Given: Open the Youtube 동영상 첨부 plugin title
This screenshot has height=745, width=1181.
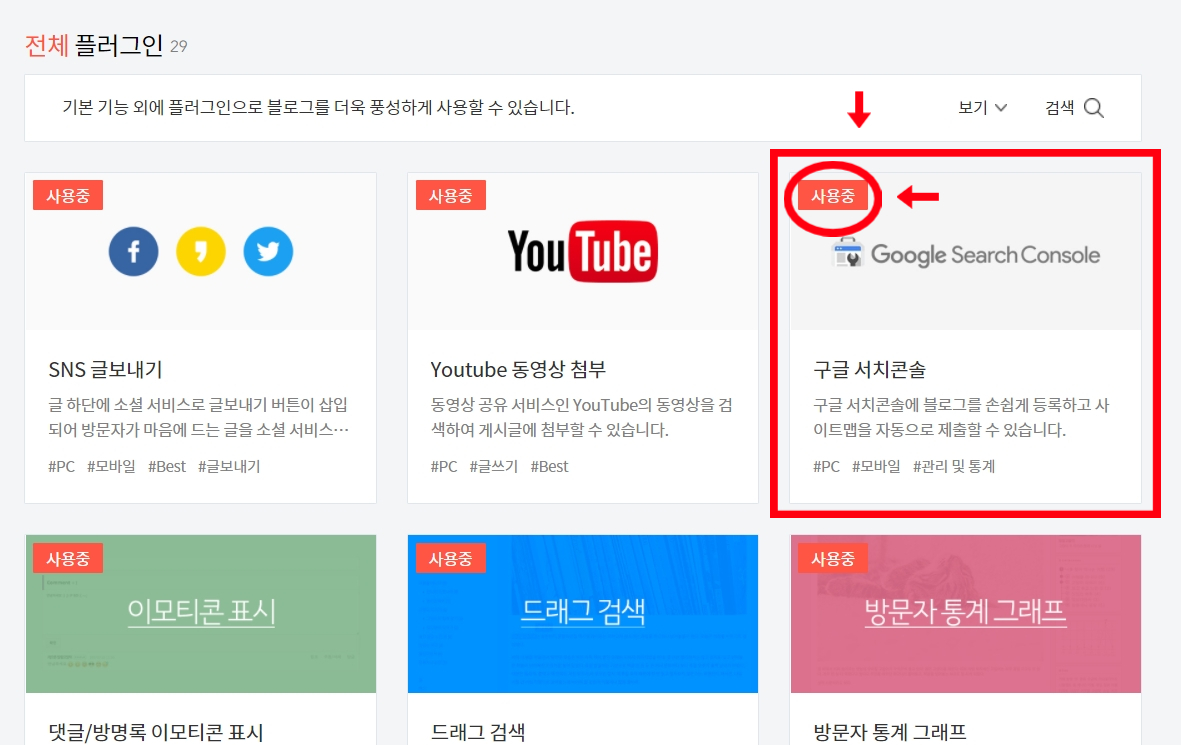Looking at the screenshot, I should pos(518,369).
